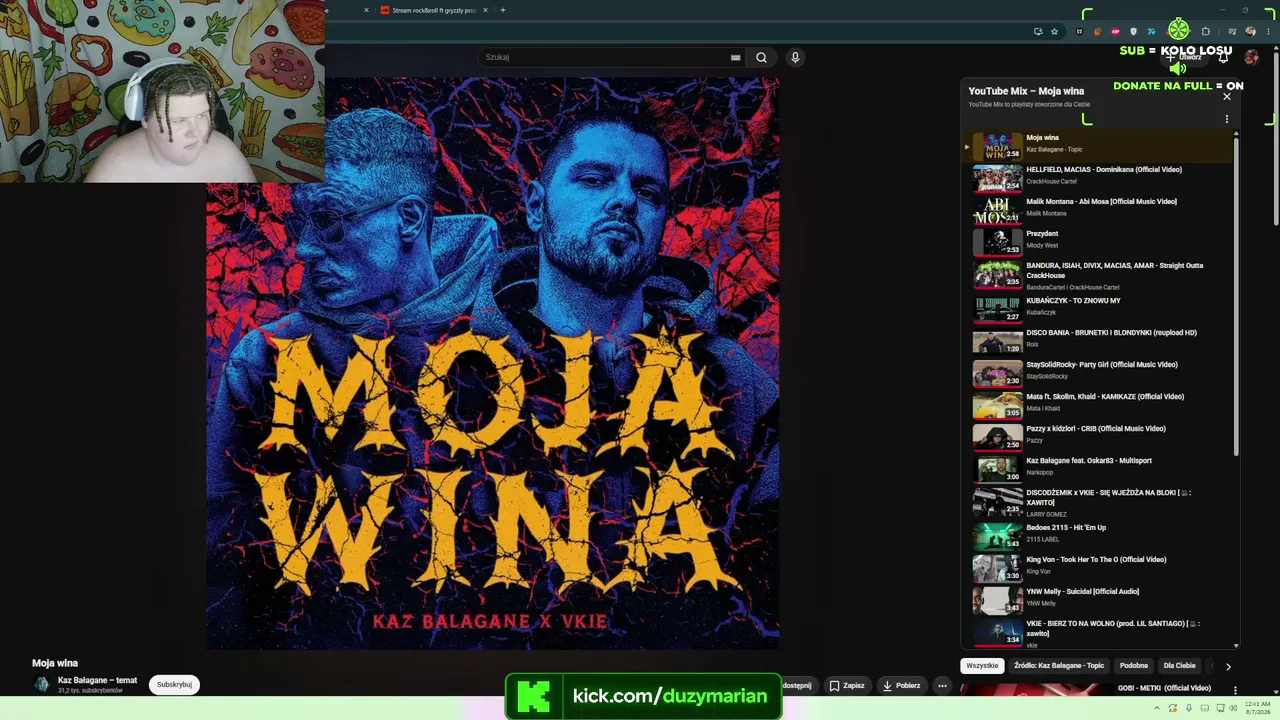
Task: Open the volume icon in system tray
Action: tap(1233, 708)
